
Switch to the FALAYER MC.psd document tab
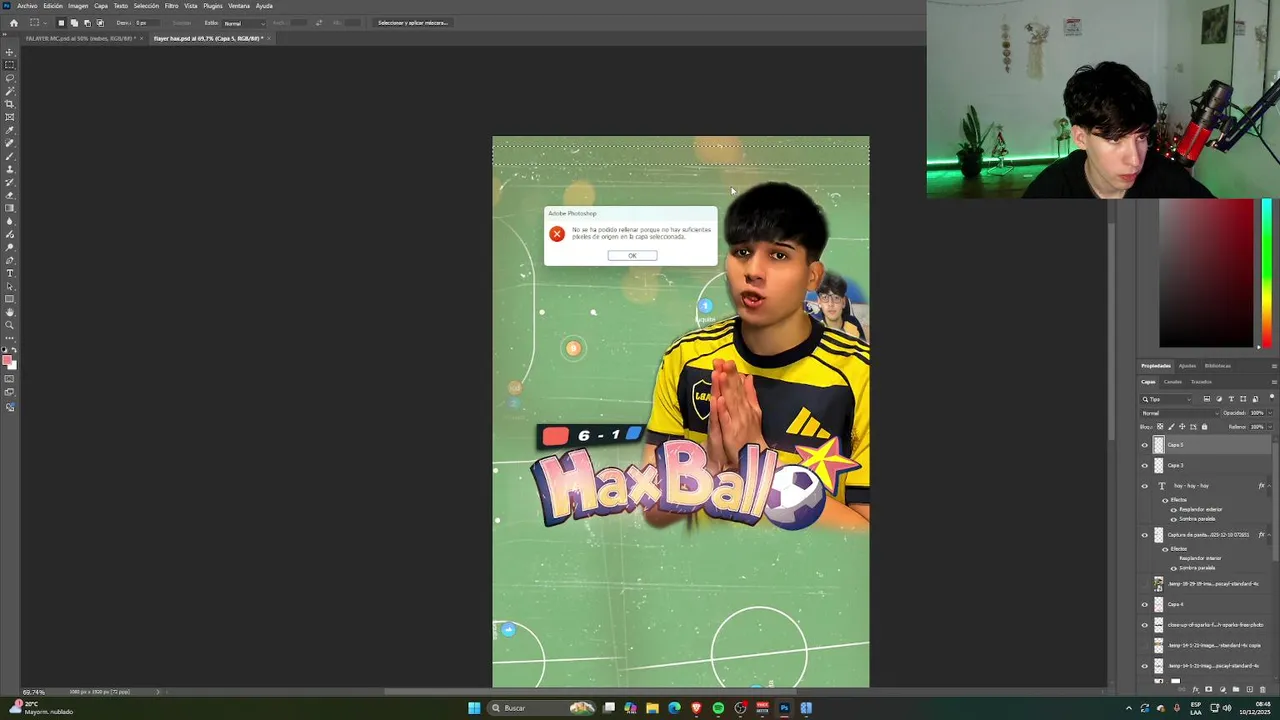pos(80,38)
